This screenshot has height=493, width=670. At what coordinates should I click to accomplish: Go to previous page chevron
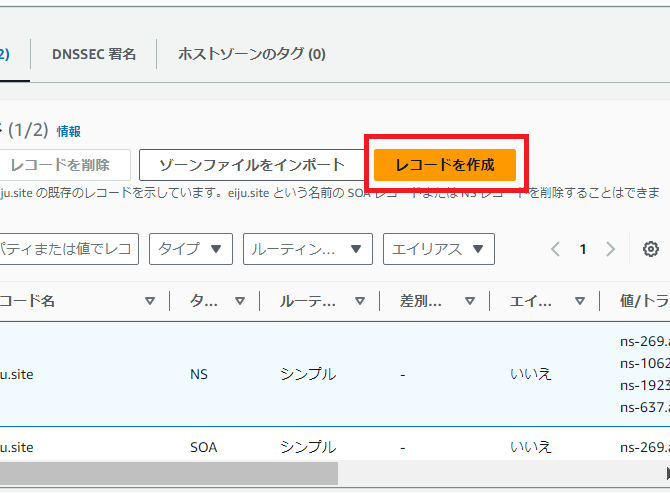[x=555, y=249]
